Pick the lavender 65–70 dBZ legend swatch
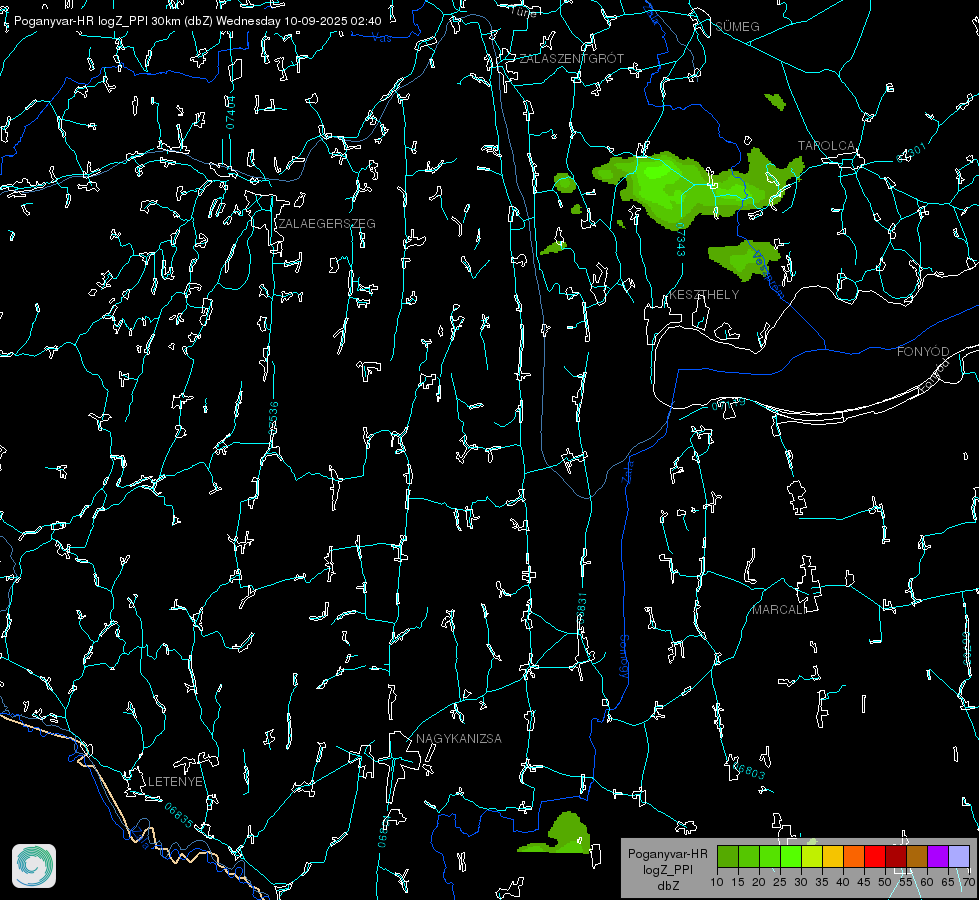979x900 pixels. pos(958,856)
